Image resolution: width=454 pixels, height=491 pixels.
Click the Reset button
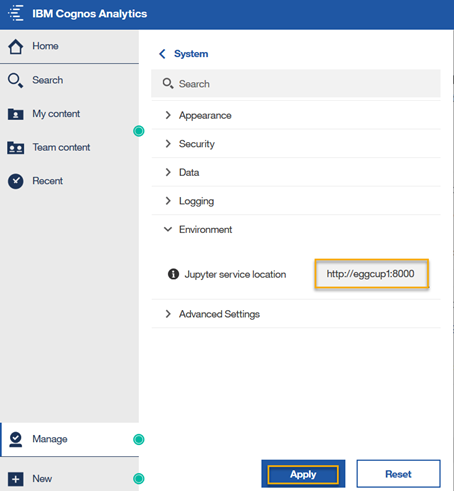click(398, 474)
